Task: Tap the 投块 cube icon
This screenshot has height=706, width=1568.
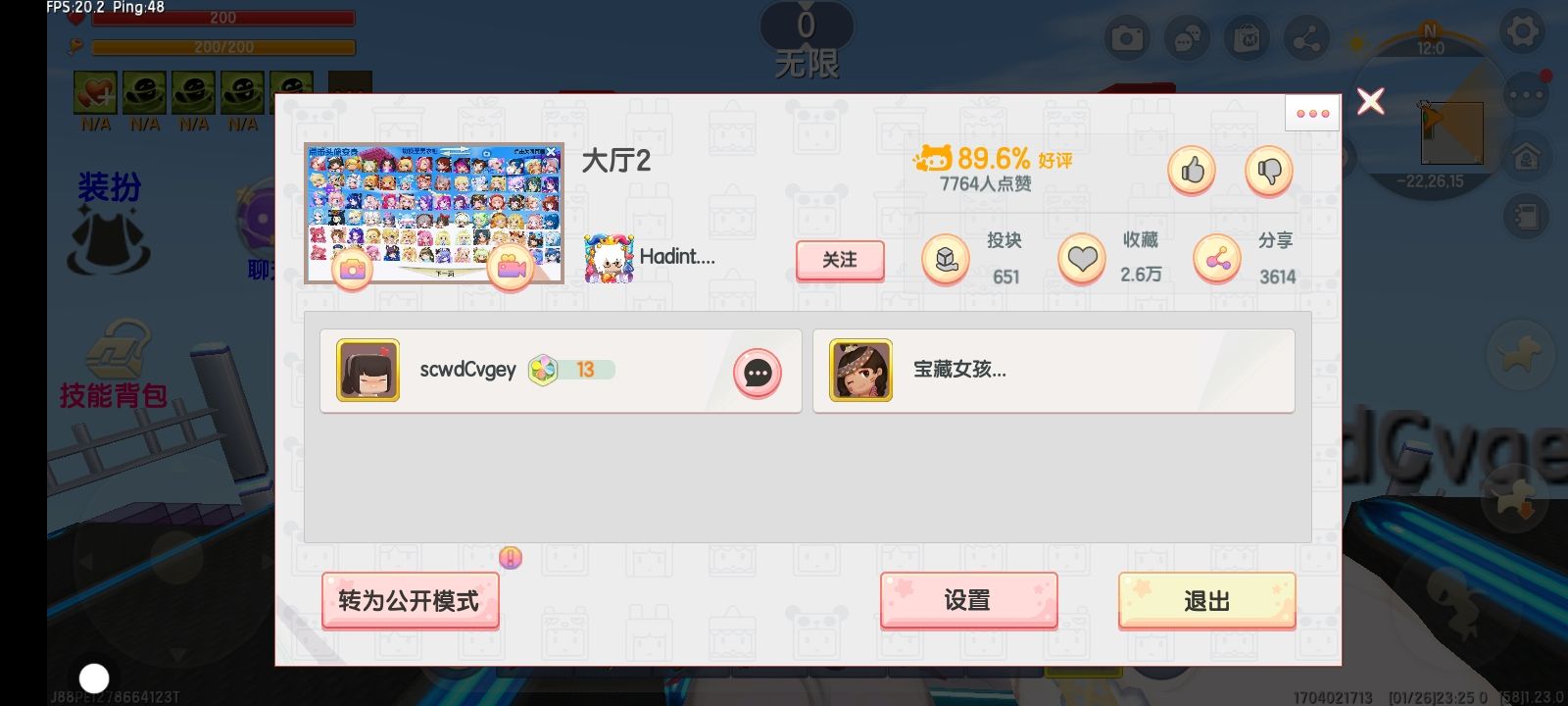Action: point(946,260)
